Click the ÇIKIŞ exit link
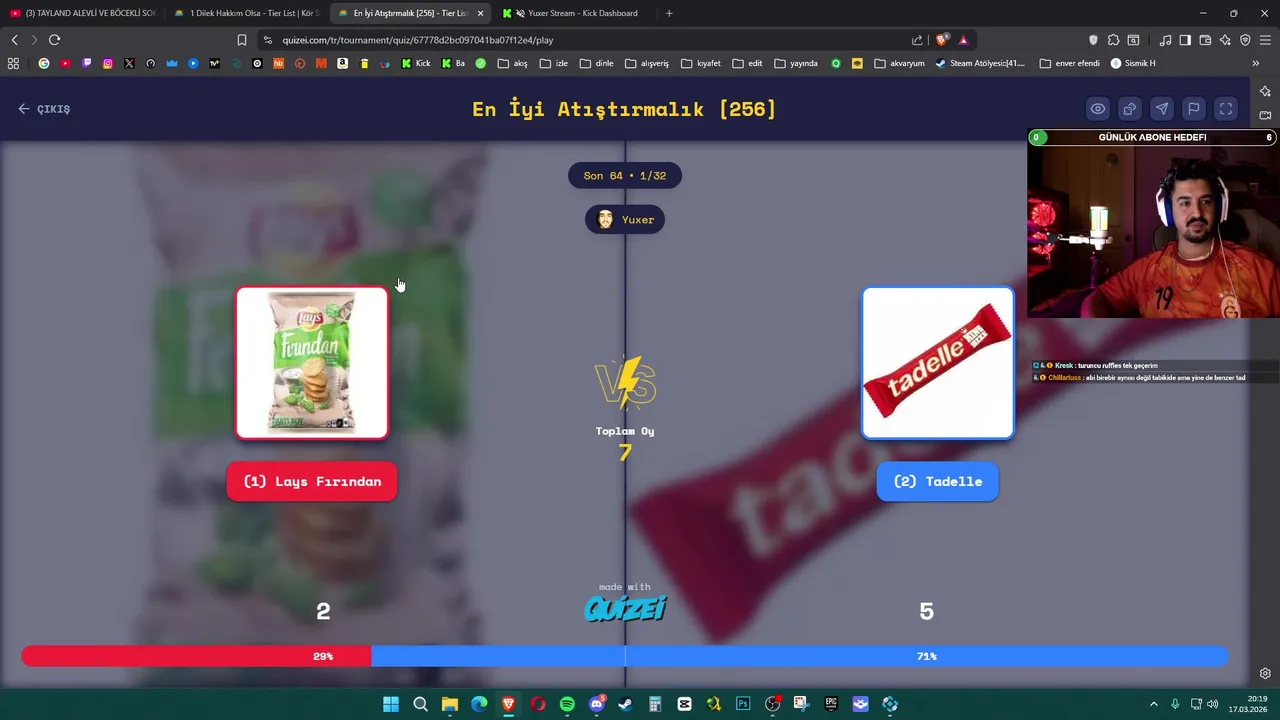Viewport: 1280px width, 720px height. 44,109
